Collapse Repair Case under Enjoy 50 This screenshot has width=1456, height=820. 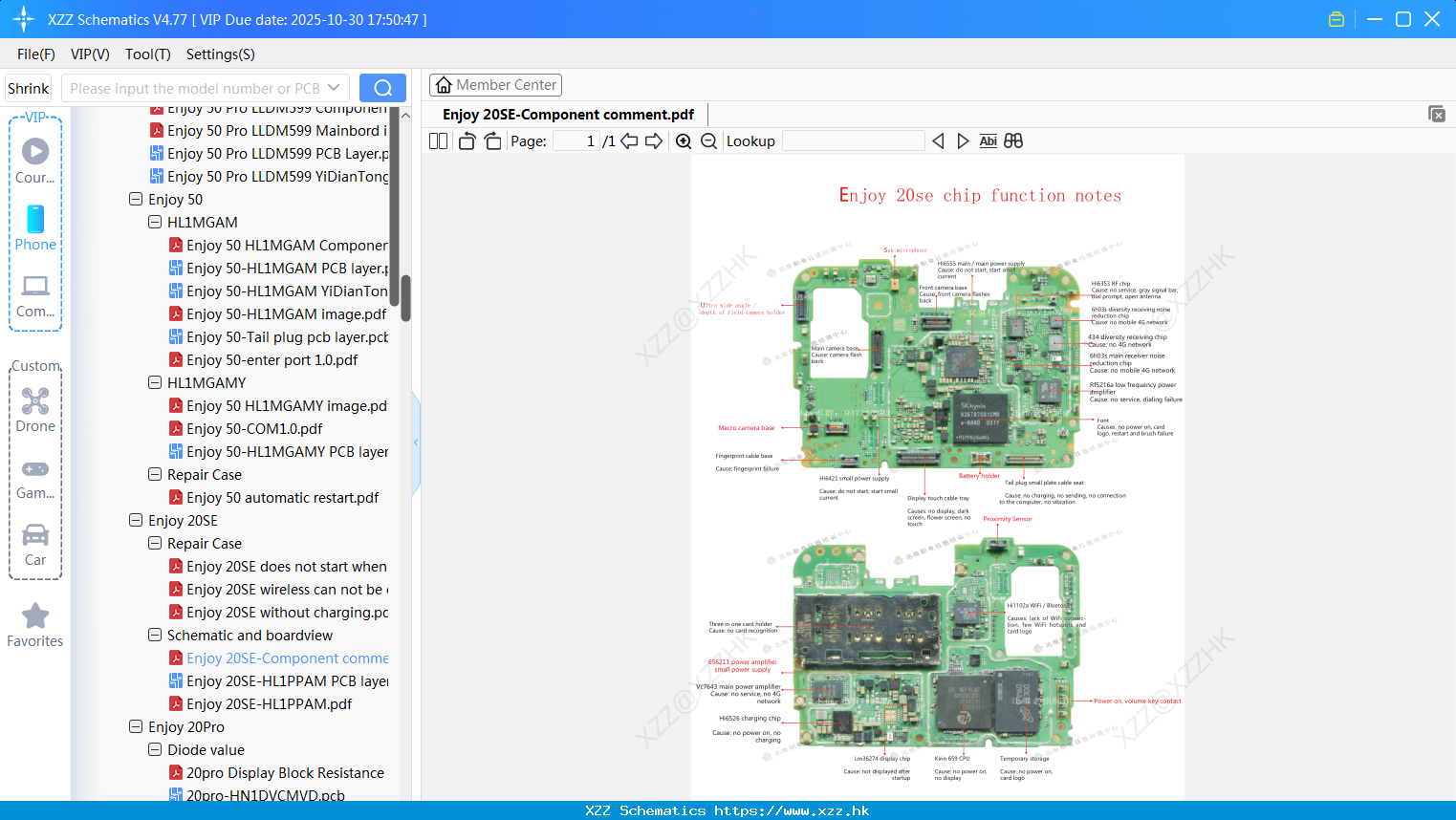pyautogui.click(x=154, y=474)
